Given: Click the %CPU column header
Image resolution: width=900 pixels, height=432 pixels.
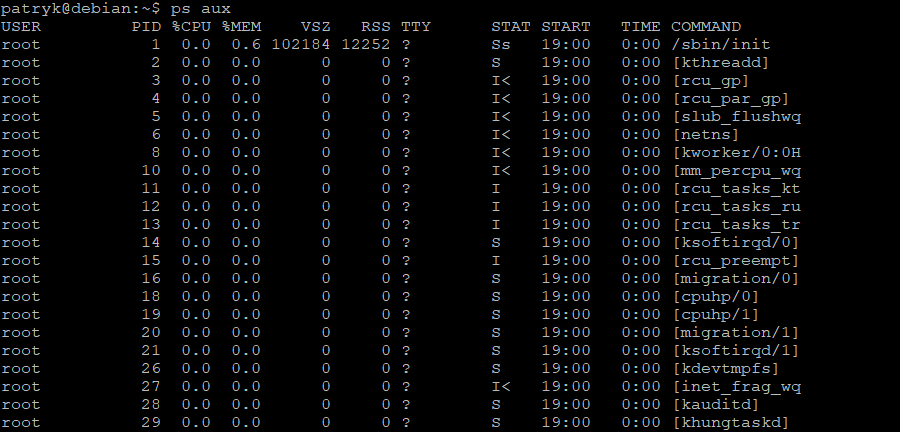Looking at the screenshot, I should click(191, 26).
